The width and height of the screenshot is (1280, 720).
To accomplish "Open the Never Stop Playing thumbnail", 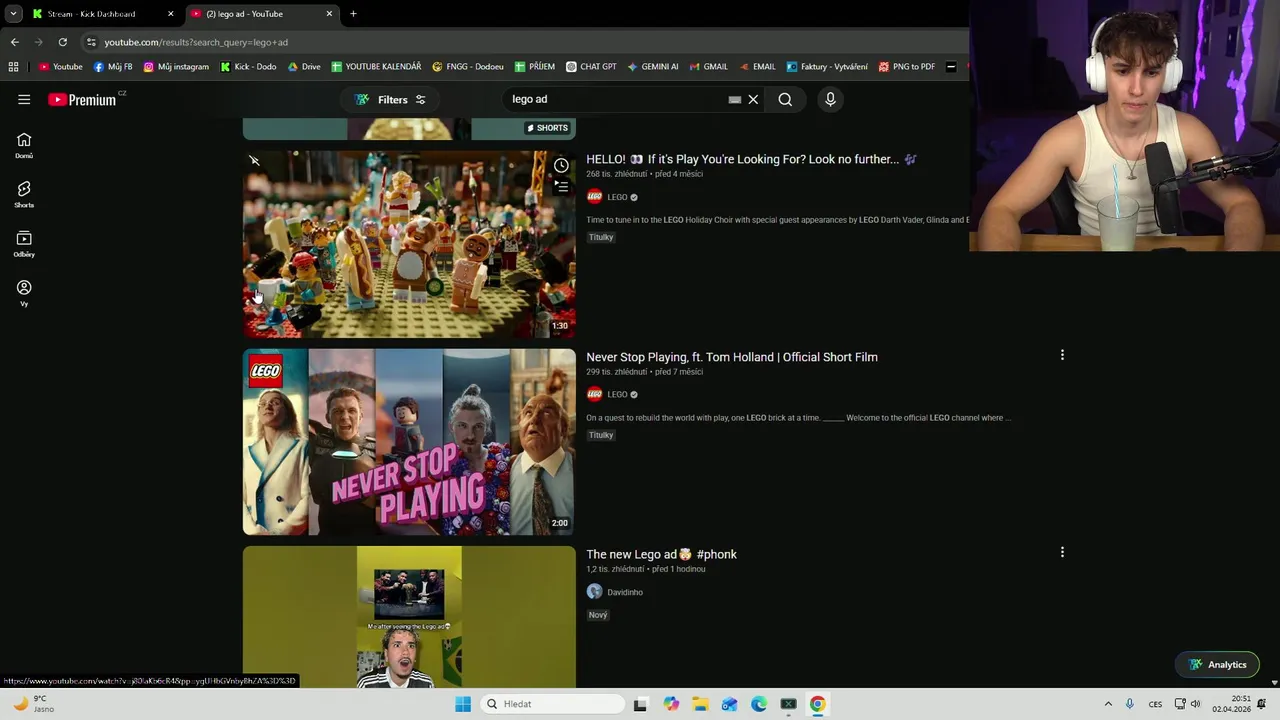I will click(x=409, y=442).
